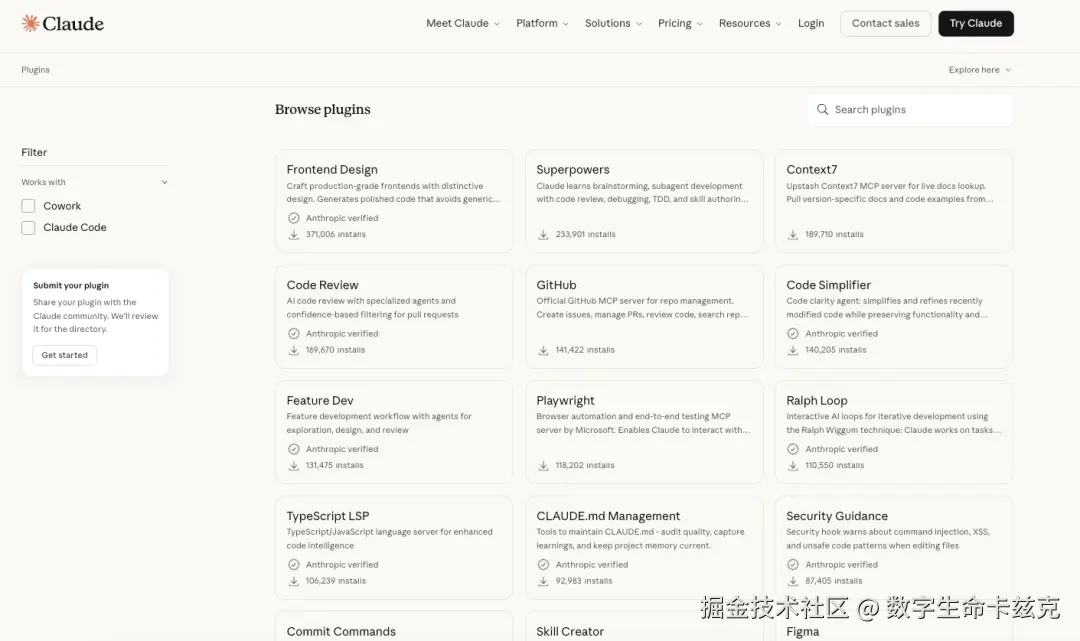Open the Security Guidance plugin
This screenshot has height=641, width=1080.
894,548
